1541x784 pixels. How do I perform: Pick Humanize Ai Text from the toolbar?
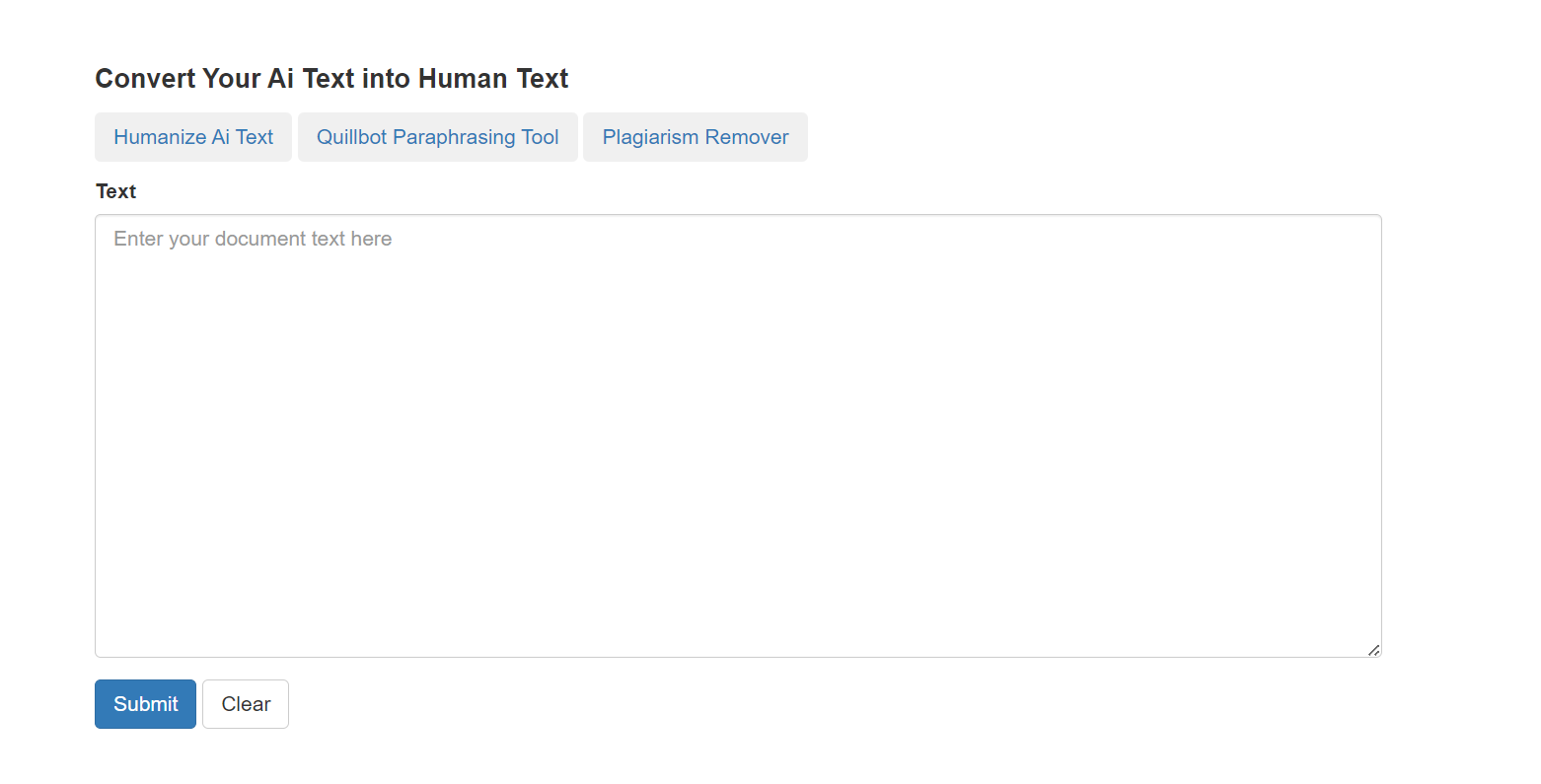(193, 137)
